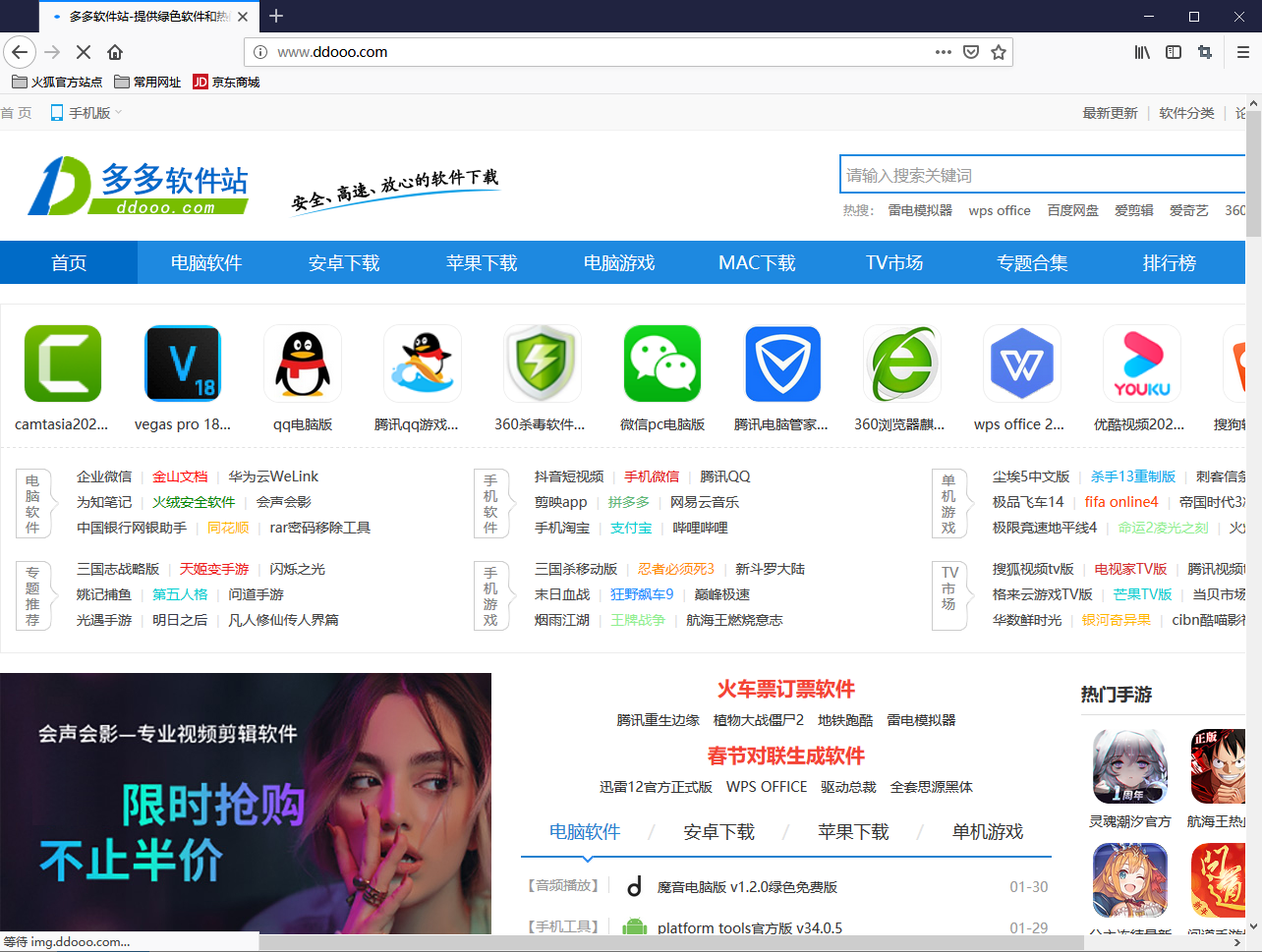Select the 360 antivirus shield icon

point(543,364)
